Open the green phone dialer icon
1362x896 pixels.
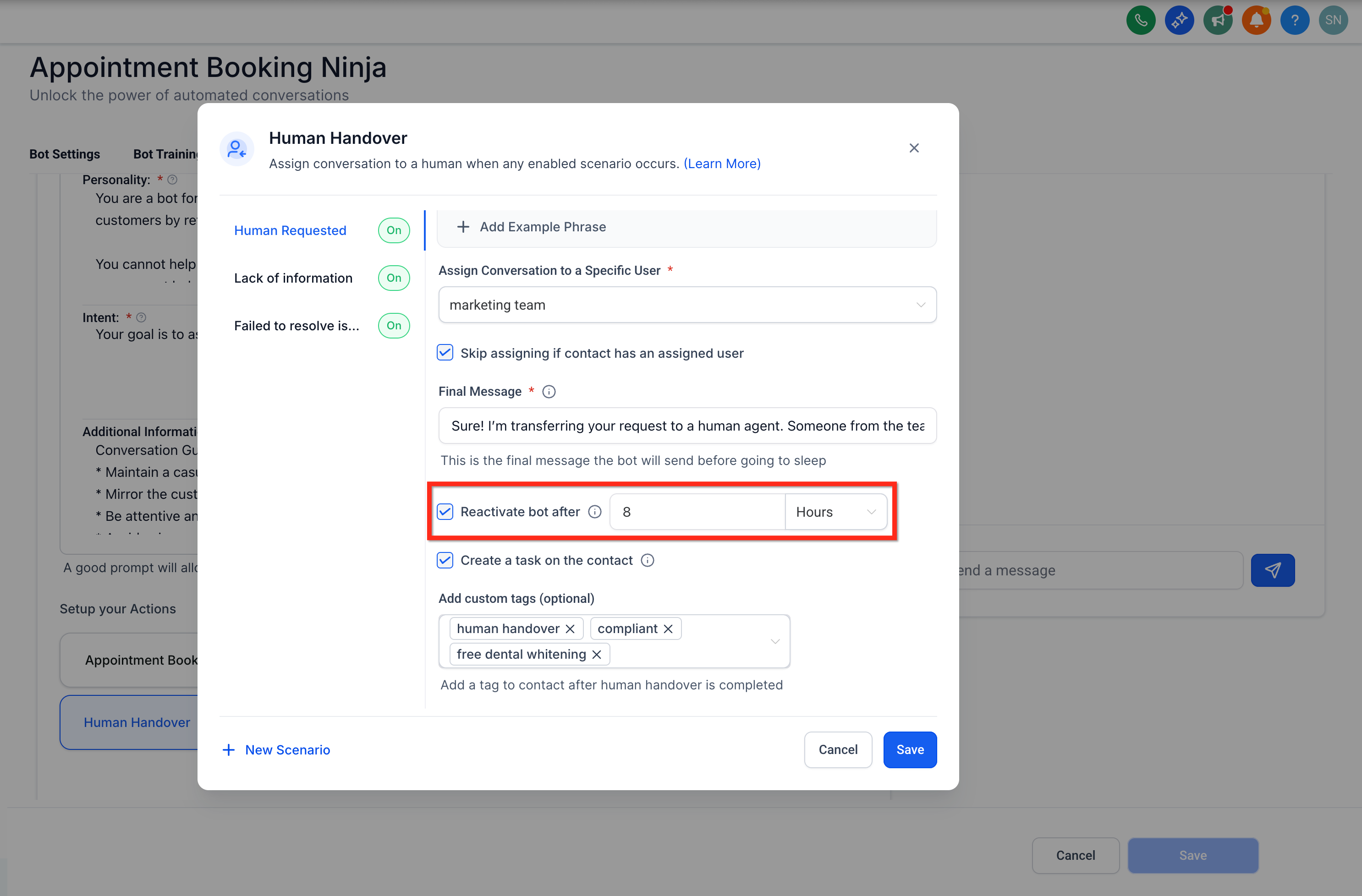pos(1141,21)
